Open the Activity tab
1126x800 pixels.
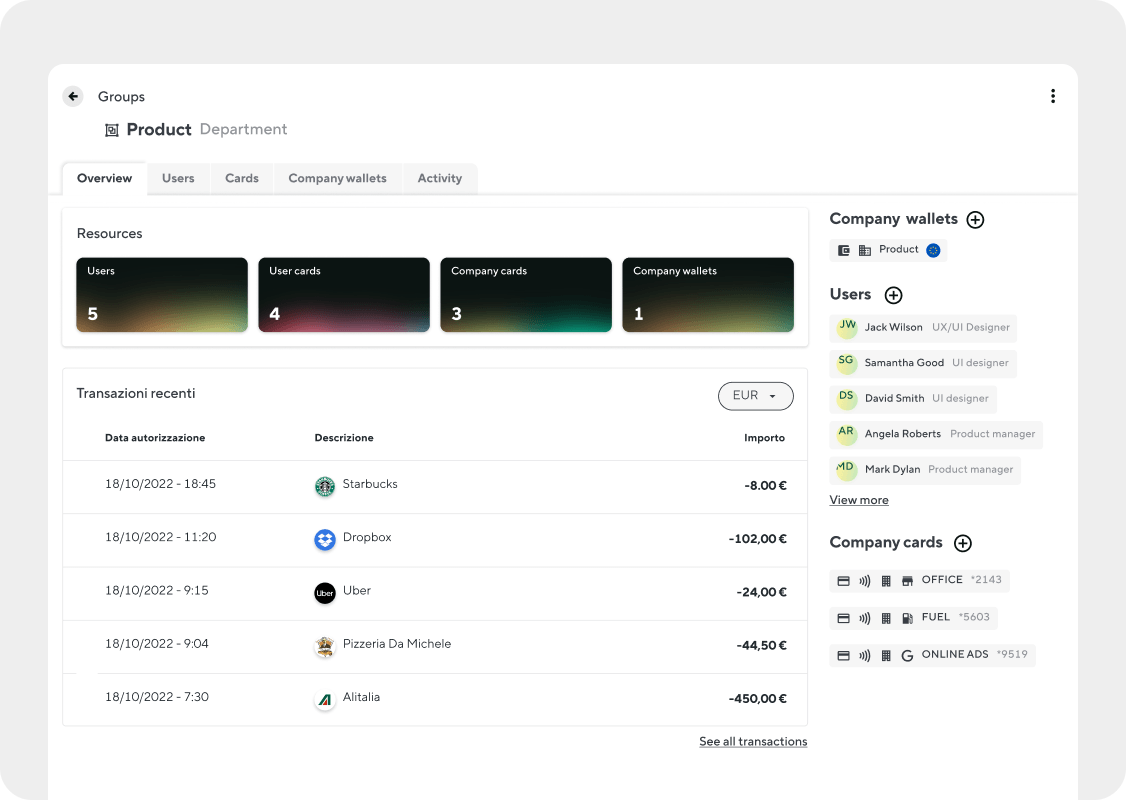(x=439, y=179)
